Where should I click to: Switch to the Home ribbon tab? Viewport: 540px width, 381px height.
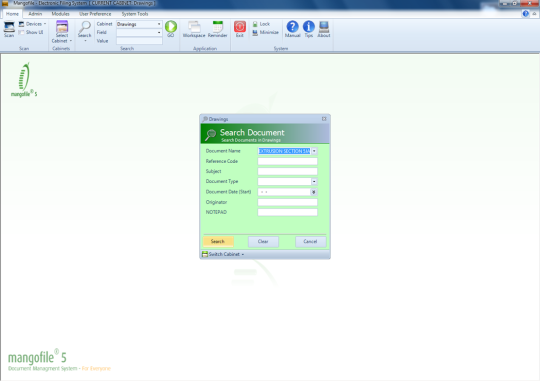point(12,14)
